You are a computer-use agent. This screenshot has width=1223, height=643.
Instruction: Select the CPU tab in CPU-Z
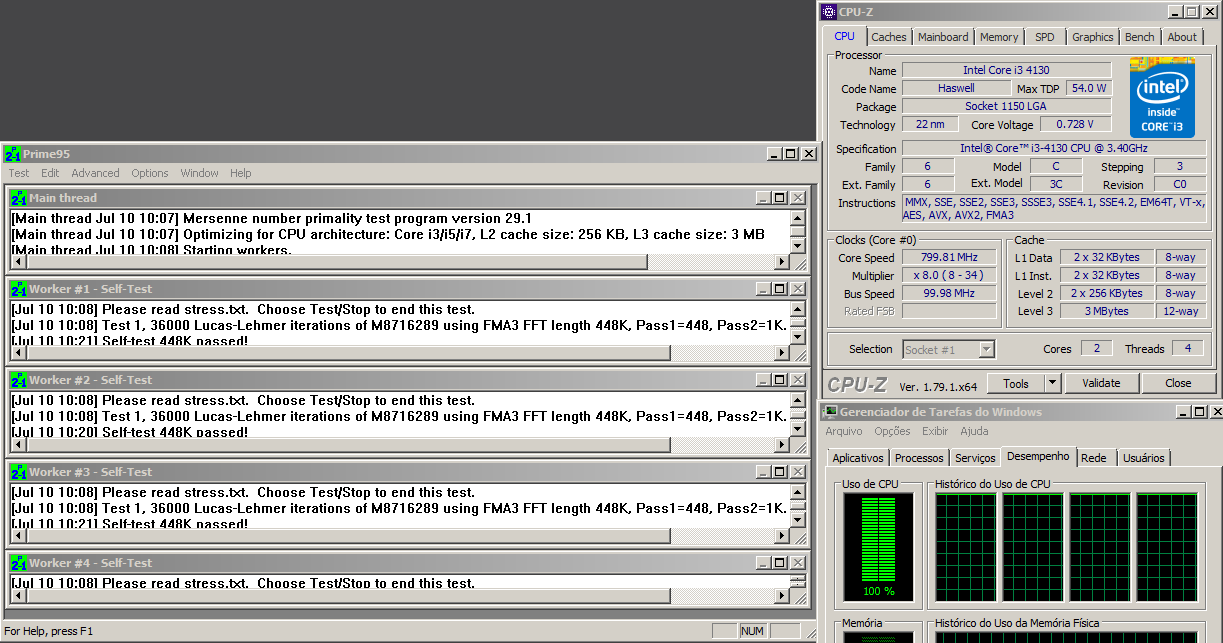tap(845, 36)
